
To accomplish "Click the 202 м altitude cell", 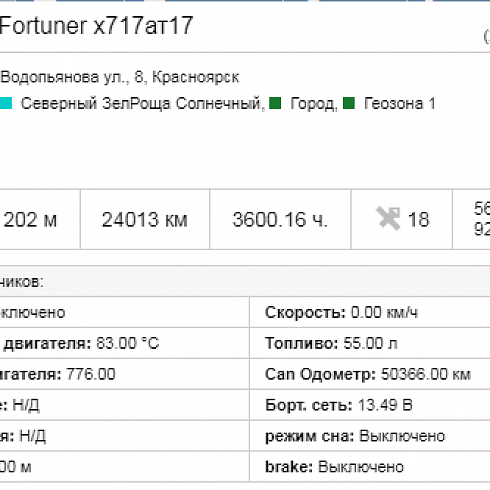I will coord(40,219).
